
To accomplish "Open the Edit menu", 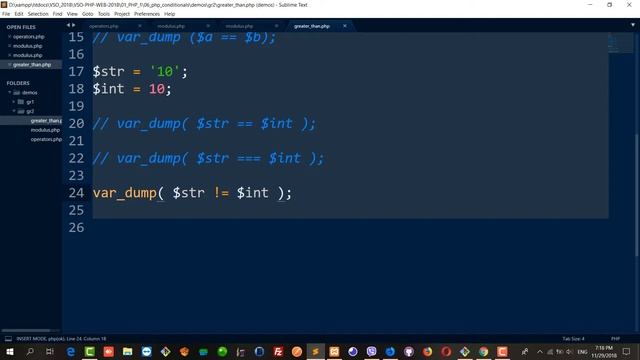I will tap(19, 14).
